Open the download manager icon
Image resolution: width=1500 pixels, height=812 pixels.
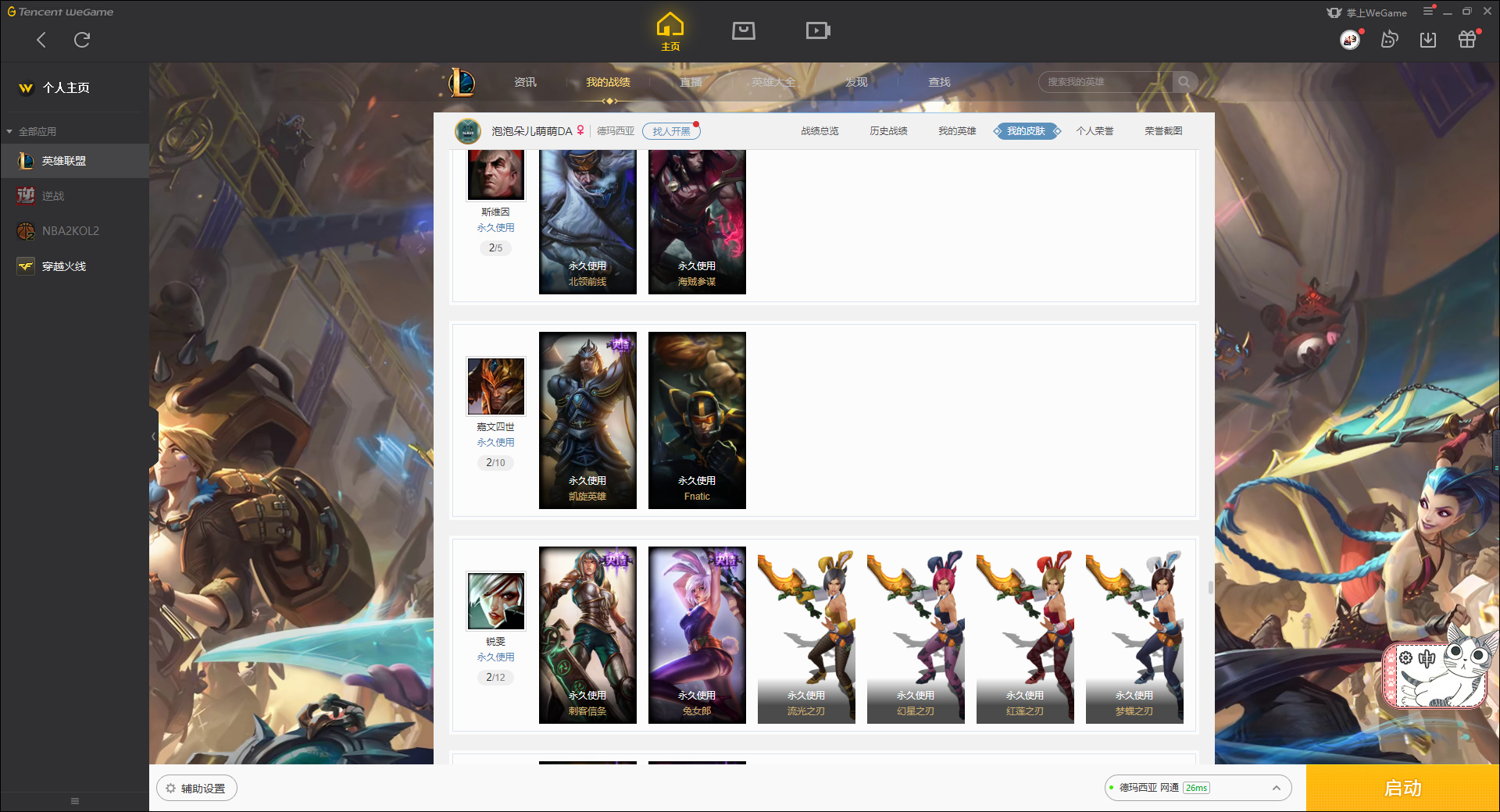[x=1428, y=39]
